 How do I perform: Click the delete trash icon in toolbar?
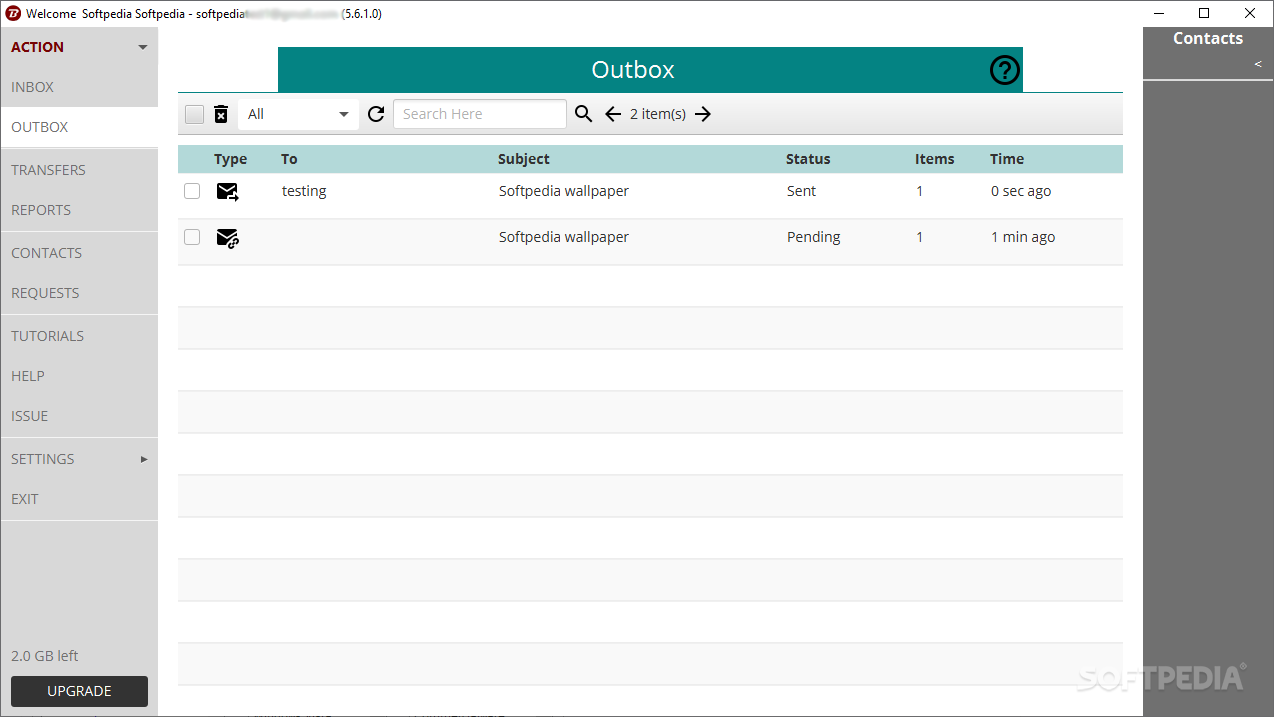(x=221, y=114)
